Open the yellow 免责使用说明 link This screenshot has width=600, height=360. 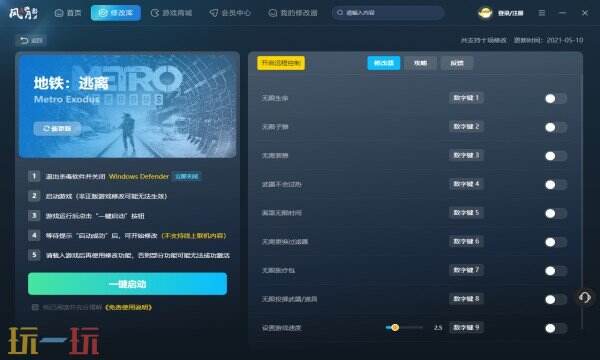click(129, 307)
